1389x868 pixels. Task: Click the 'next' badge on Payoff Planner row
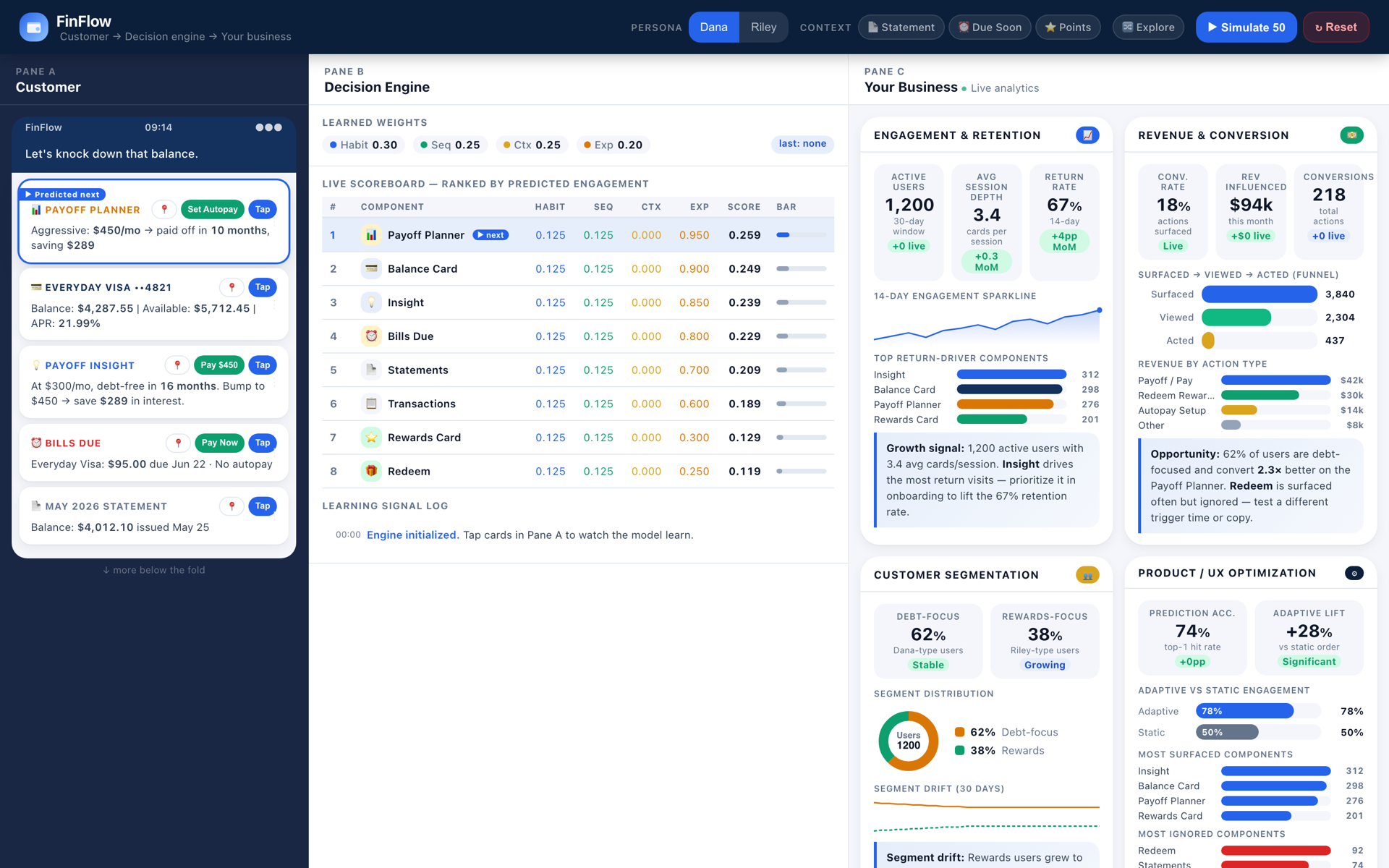coord(490,235)
